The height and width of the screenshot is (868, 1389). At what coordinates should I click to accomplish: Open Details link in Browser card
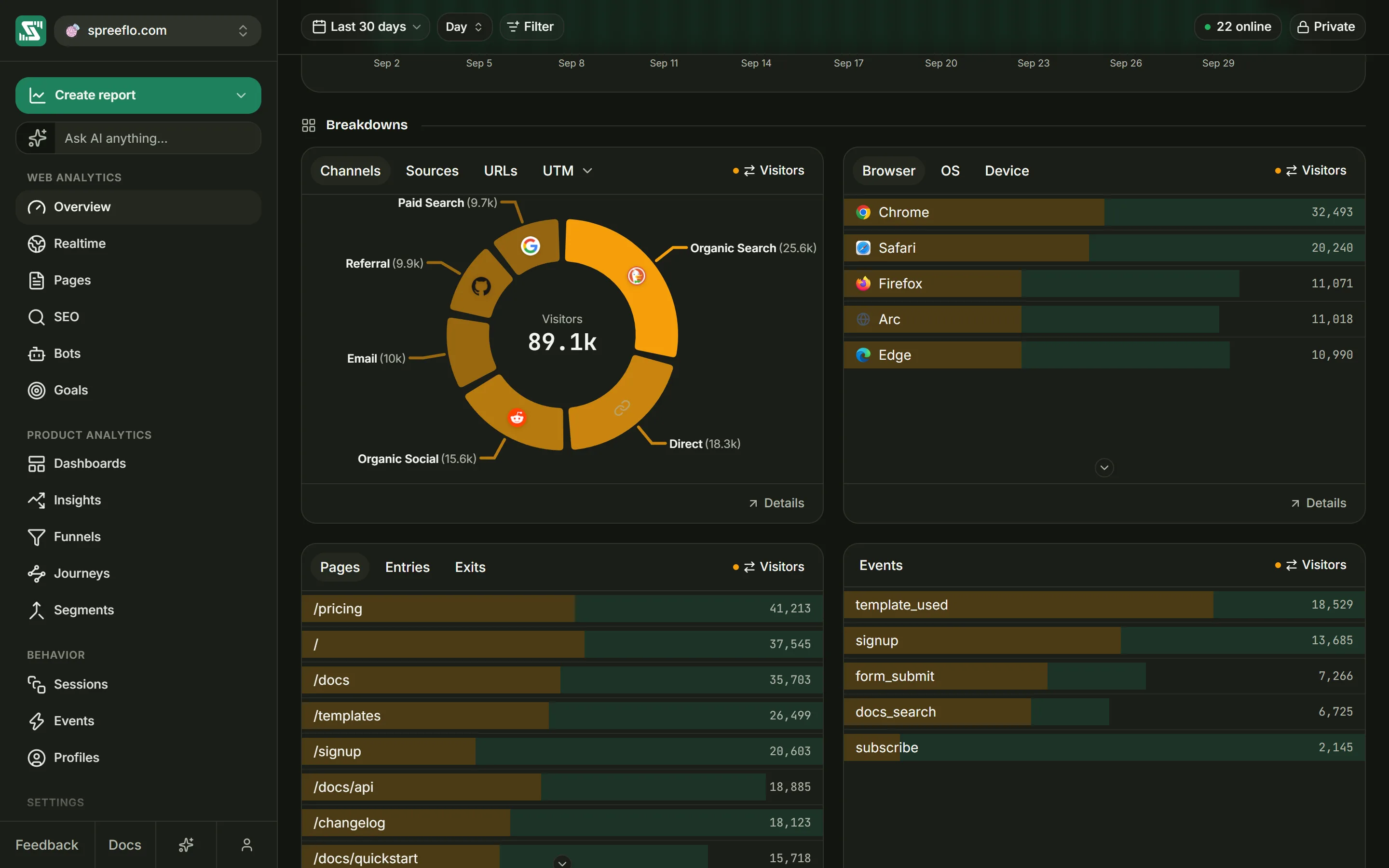click(x=1319, y=503)
